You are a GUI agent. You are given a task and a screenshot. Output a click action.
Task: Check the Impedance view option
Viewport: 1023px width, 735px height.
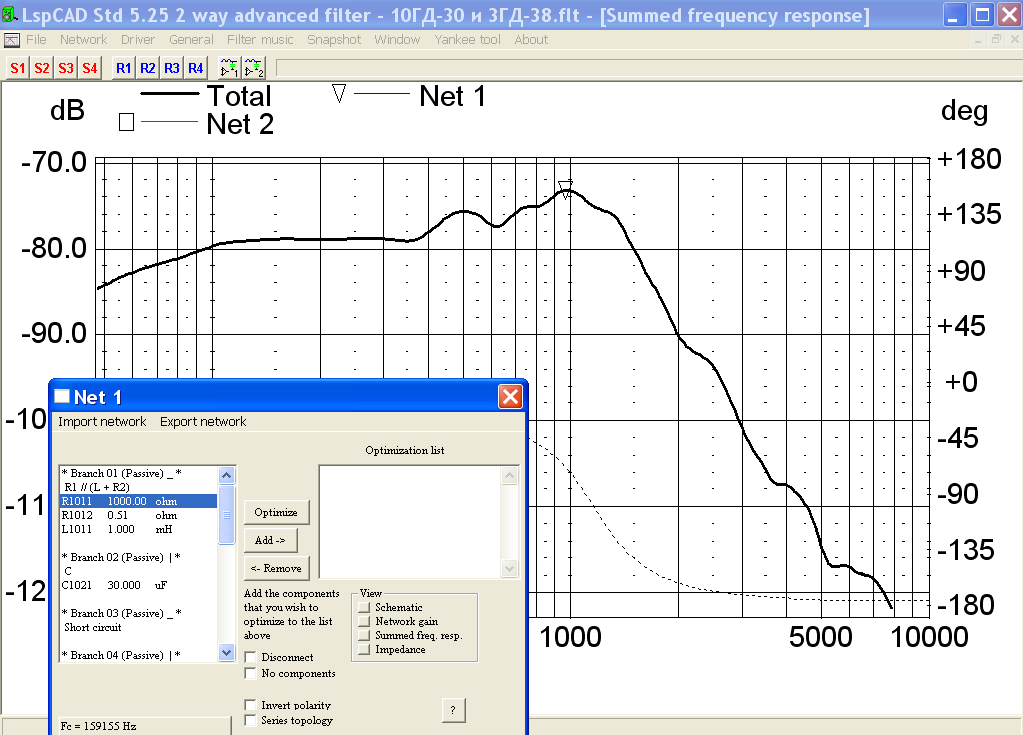[364, 650]
